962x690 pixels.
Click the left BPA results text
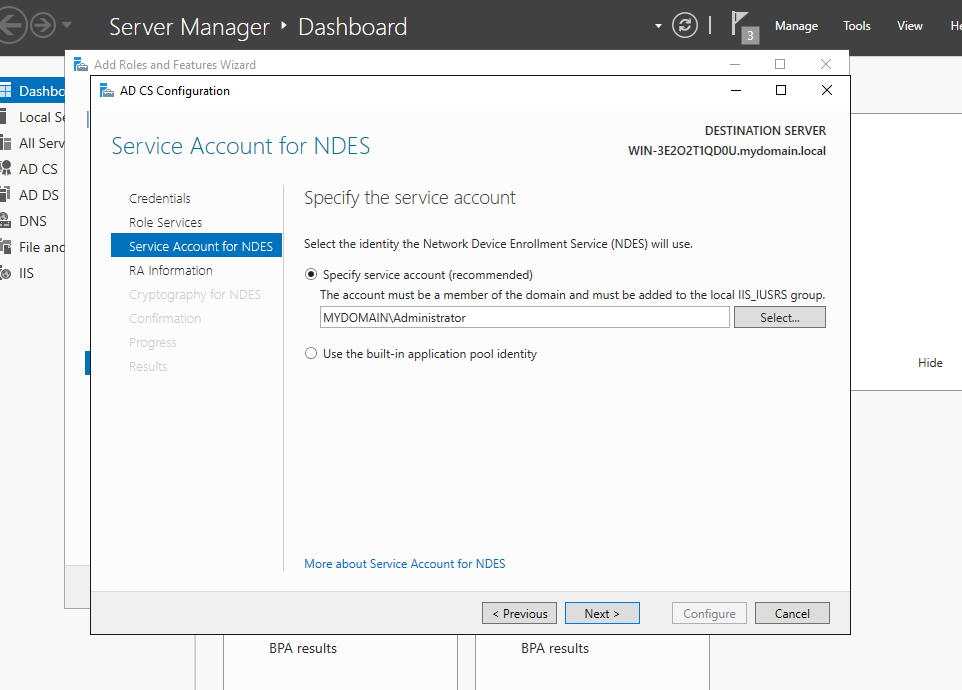302,648
